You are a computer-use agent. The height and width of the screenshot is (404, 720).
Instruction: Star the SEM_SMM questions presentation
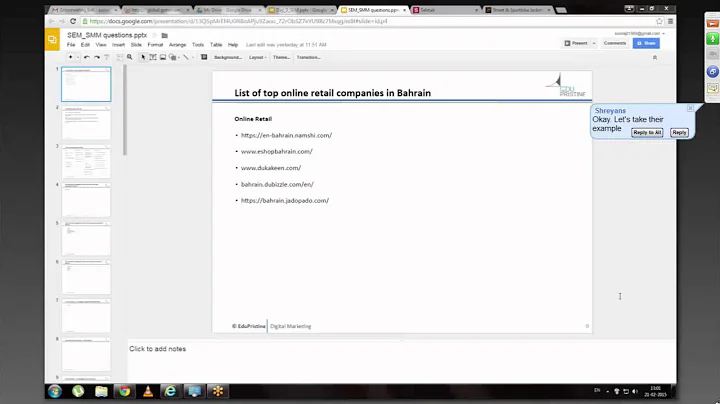pyautogui.click(x=155, y=35)
